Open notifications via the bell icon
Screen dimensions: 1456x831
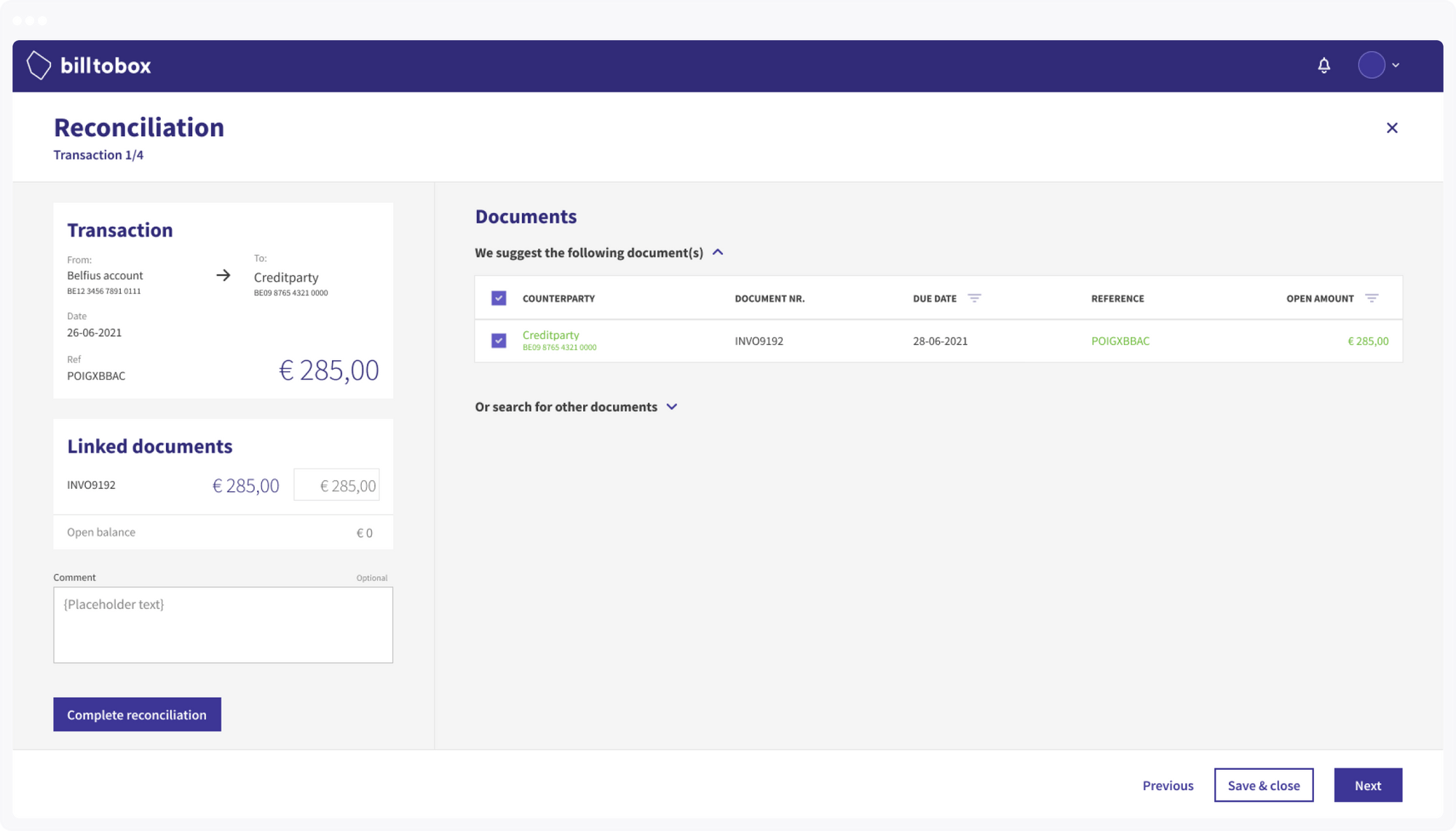tap(1324, 65)
